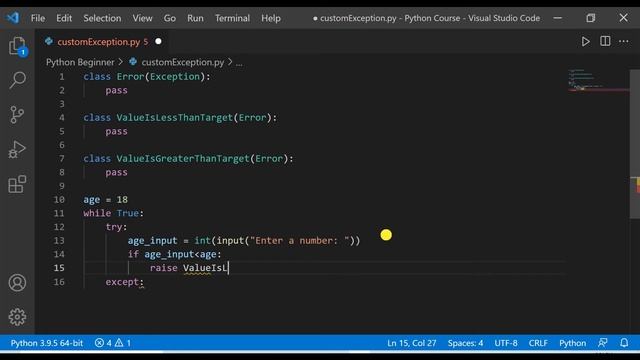Viewport: 640px width, 360px height.
Task: Expand customException.py breadcrumb item
Action: pyautogui.click(x=182, y=62)
